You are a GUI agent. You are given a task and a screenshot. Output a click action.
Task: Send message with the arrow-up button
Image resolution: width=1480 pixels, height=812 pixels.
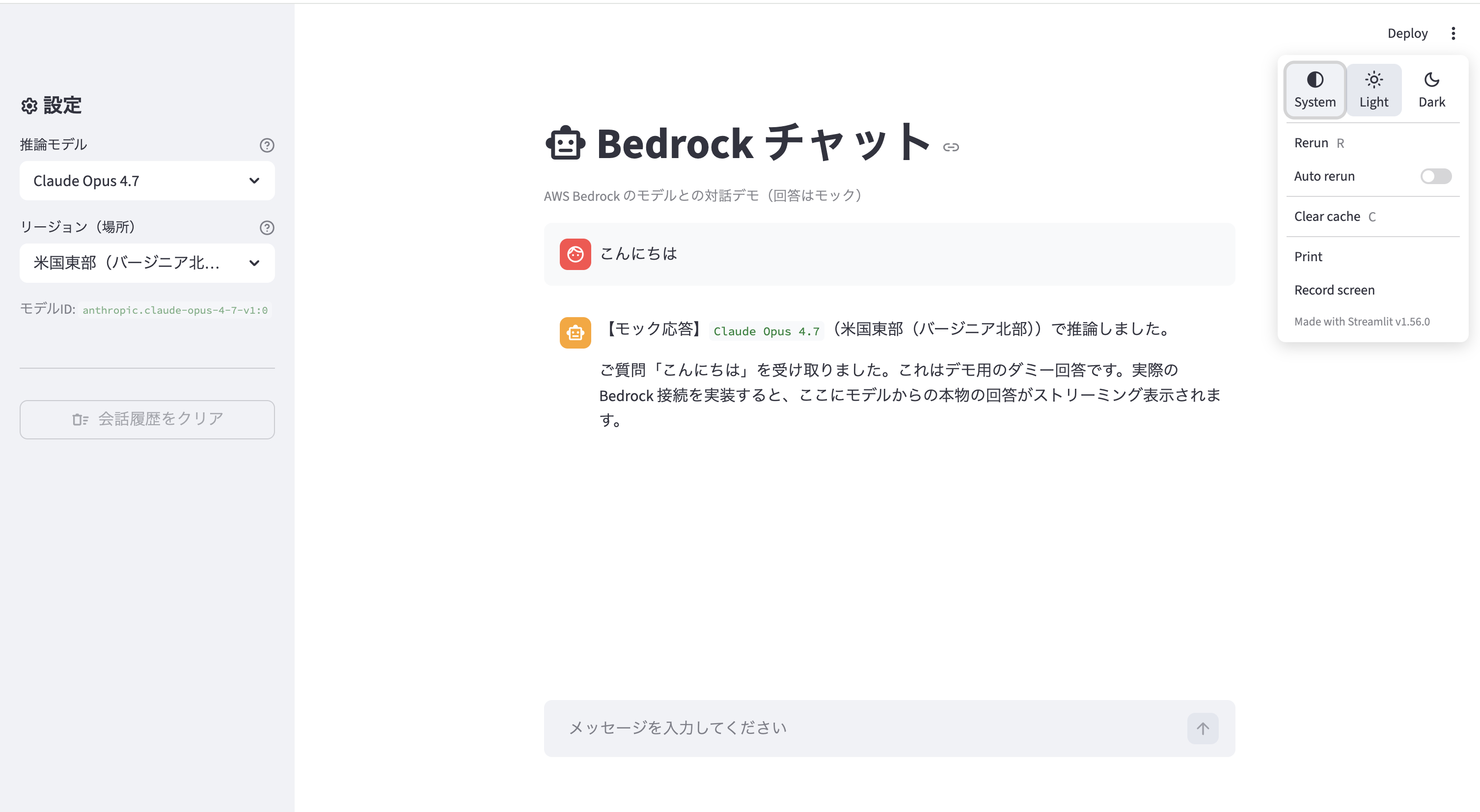click(1203, 728)
